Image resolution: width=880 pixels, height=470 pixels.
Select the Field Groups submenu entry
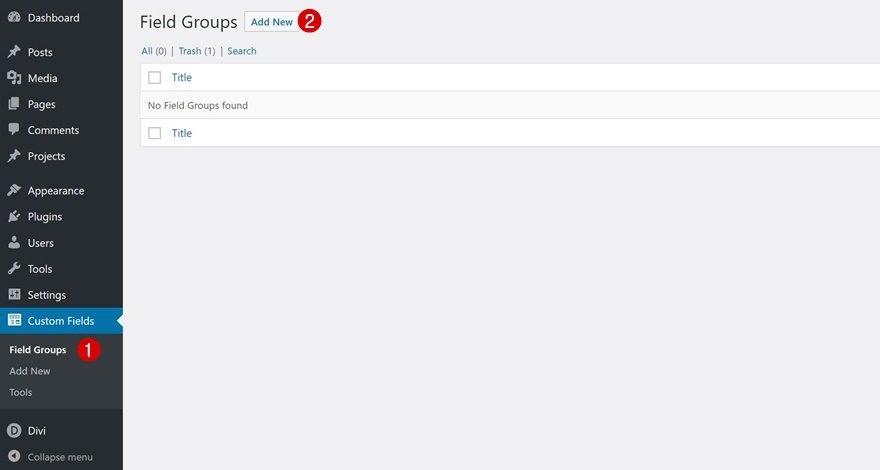pos(38,349)
